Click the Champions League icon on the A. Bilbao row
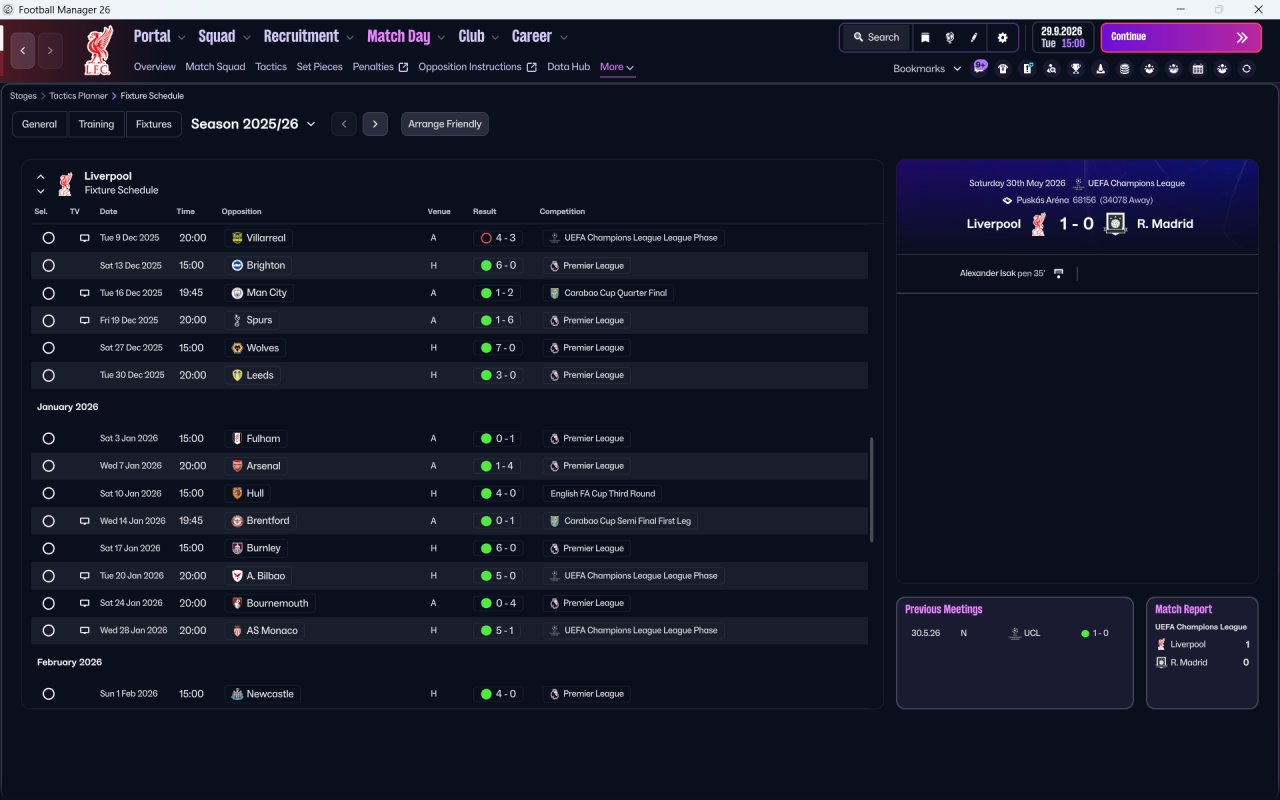Viewport: 1280px width, 800px height. point(554,576)
